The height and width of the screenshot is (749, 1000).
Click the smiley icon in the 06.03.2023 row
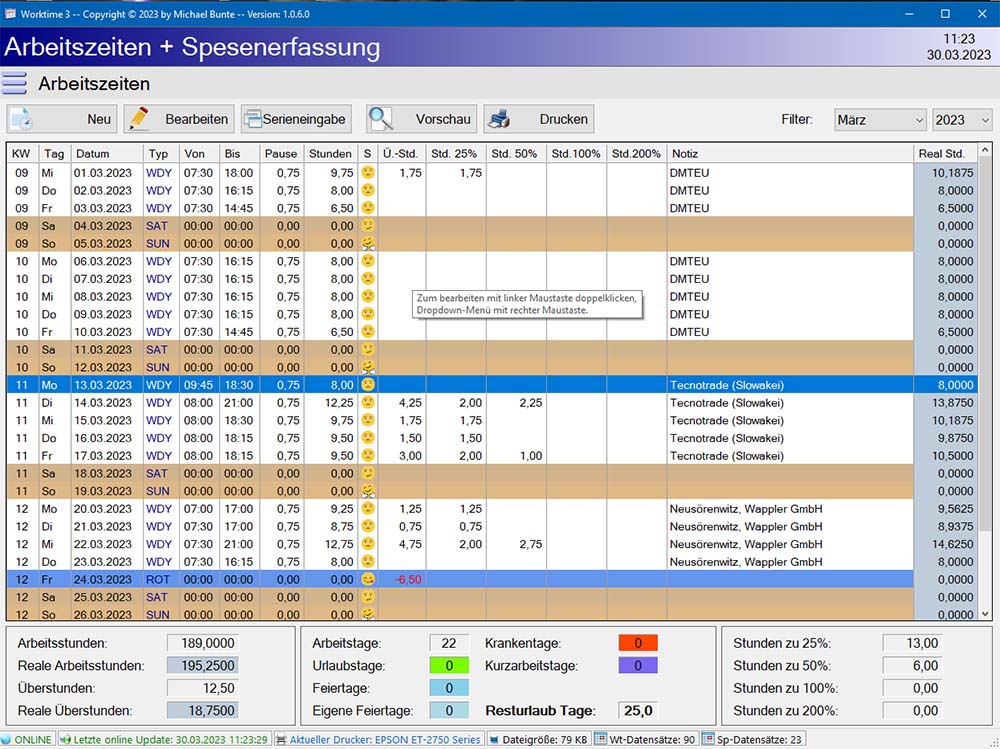(367, 261)
